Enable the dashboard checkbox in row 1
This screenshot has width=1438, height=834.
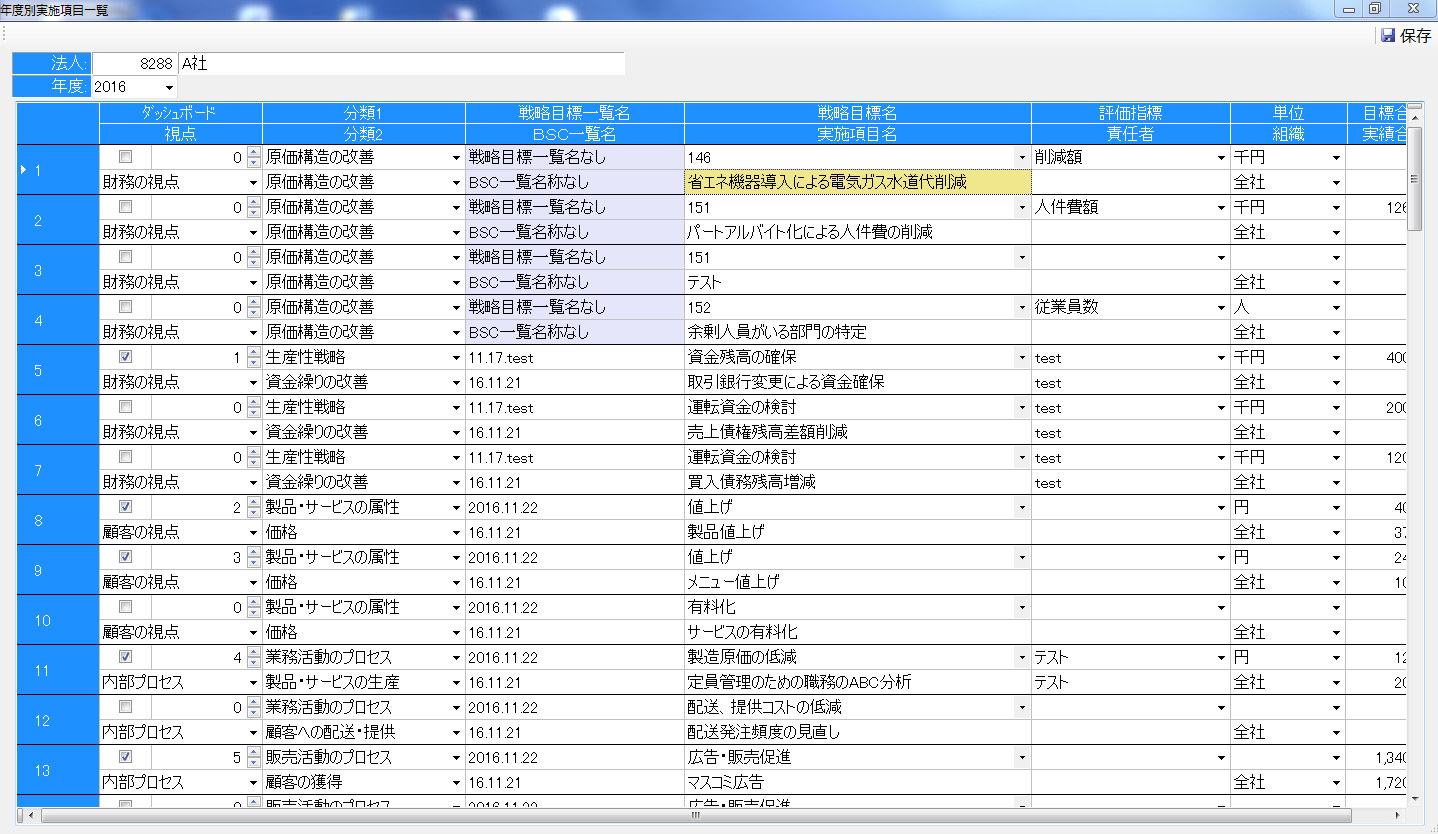(x=125, y=157)
